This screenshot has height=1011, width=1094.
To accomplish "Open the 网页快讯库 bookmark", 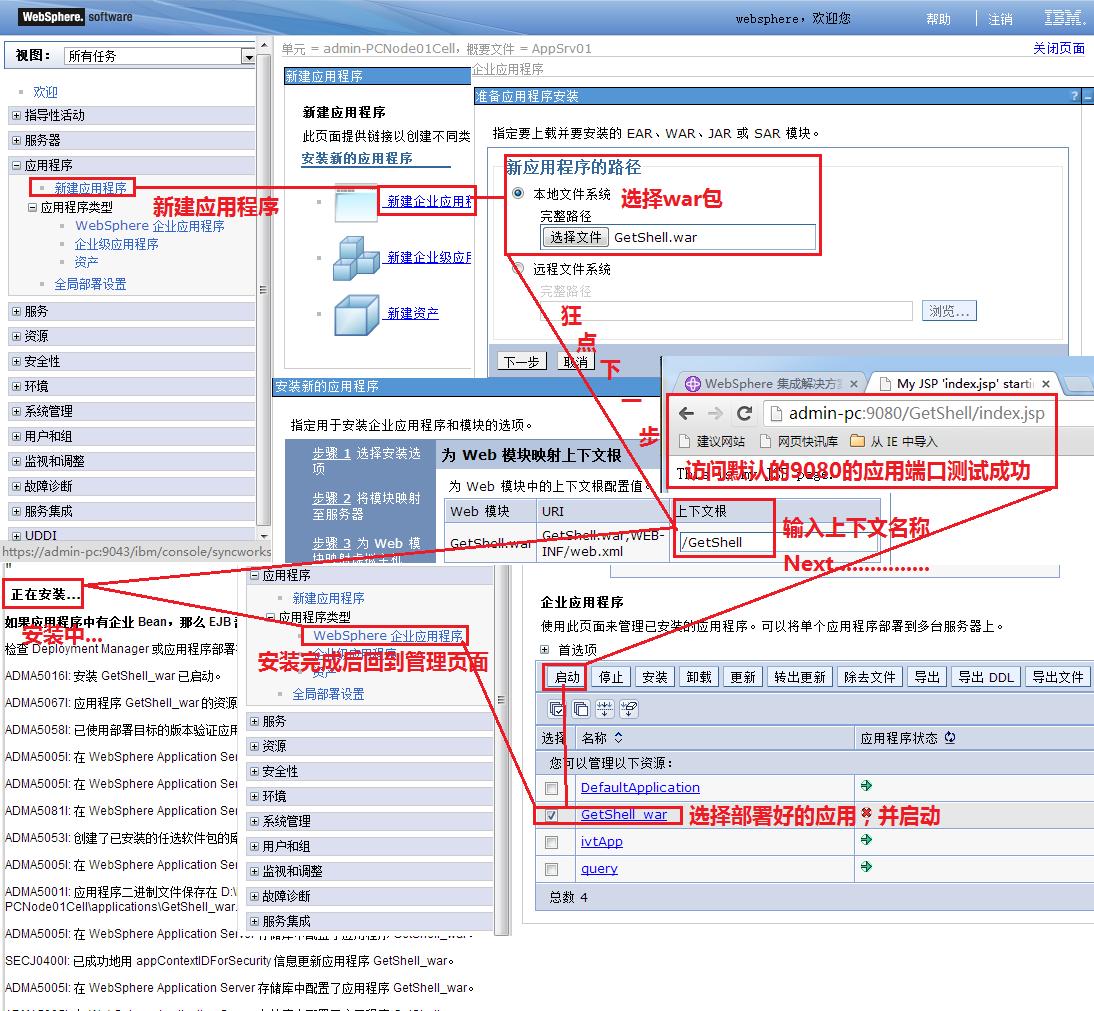I will (x=798, y=441).
